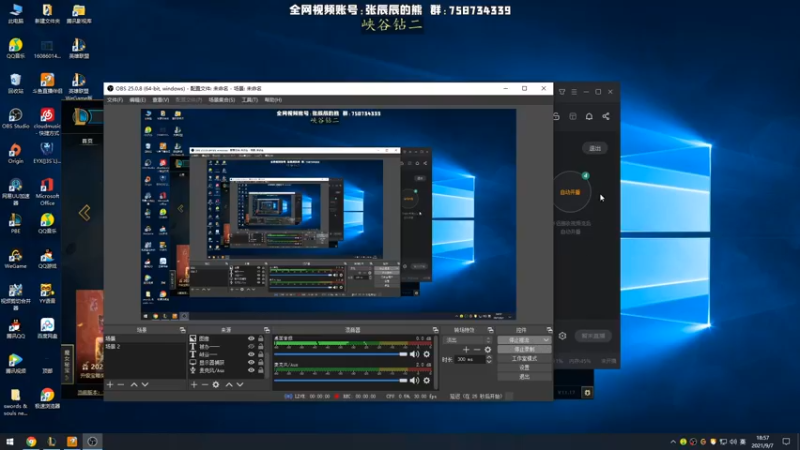Open the cloudmusic desktop shortcut

[x=47, y=121]
